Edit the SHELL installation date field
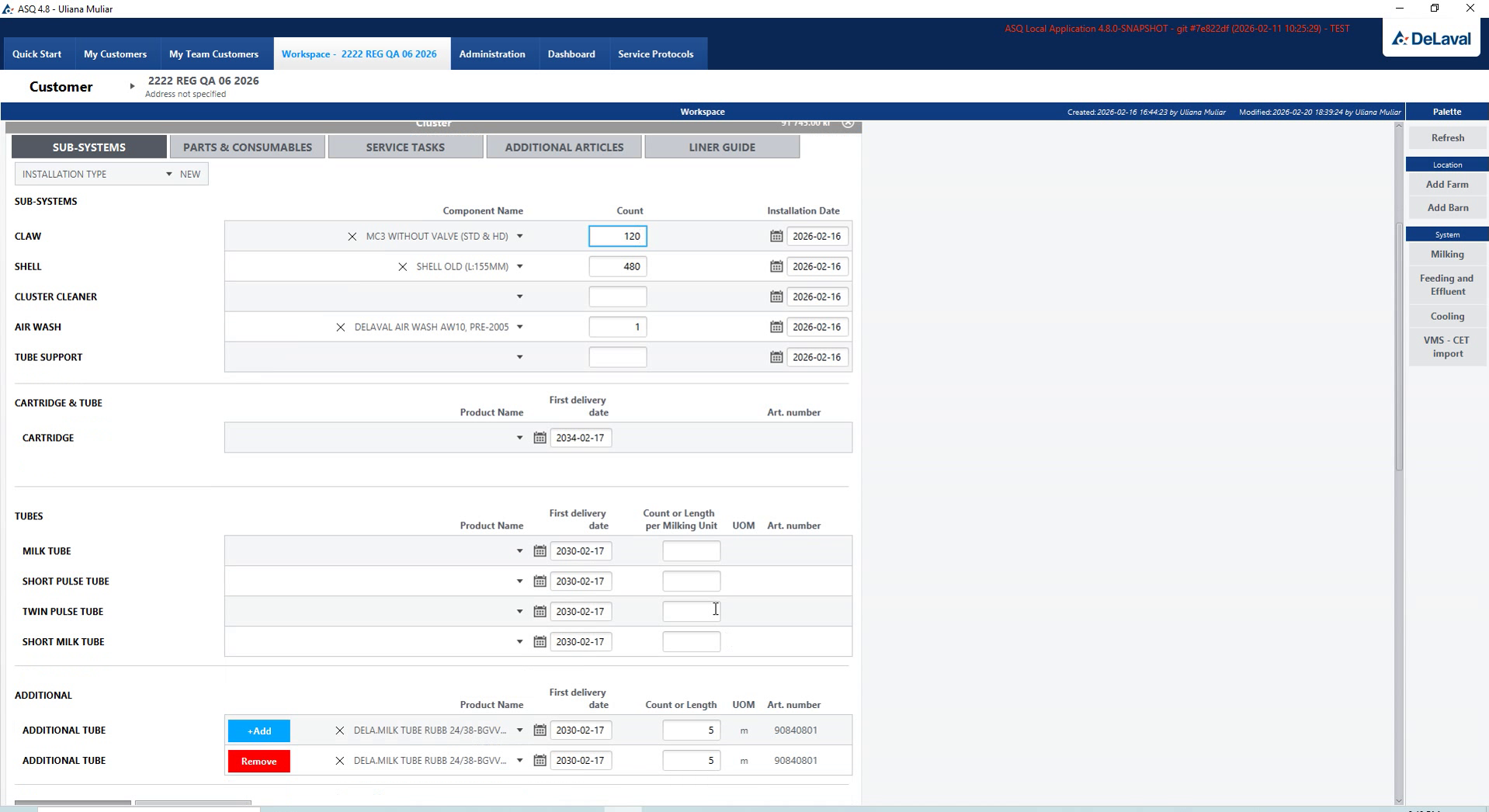Image resolution: width=1489 pixels, height=812 pixels. point(817,266)
